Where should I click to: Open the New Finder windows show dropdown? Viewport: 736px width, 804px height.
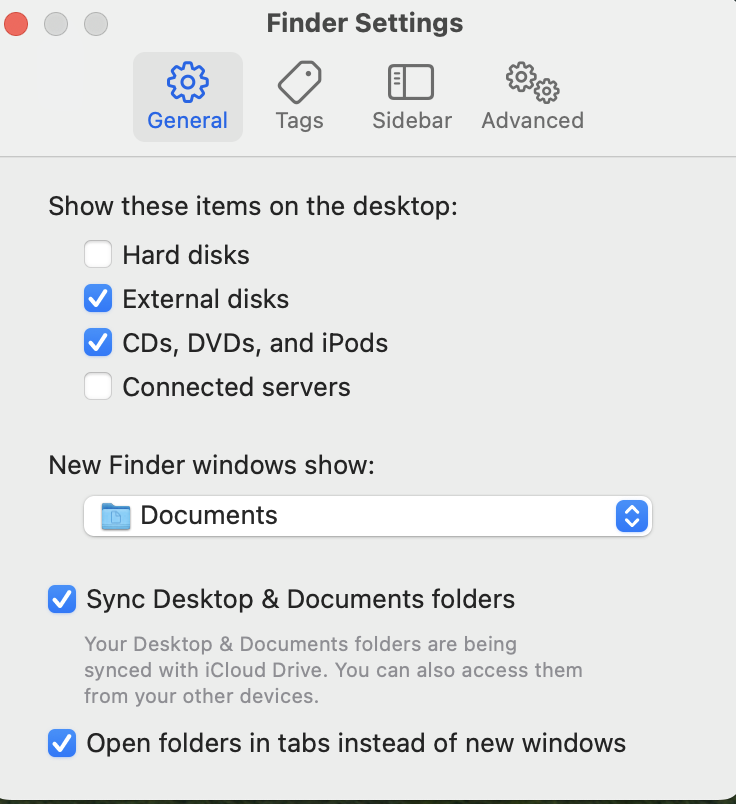(x=368, y=516)
